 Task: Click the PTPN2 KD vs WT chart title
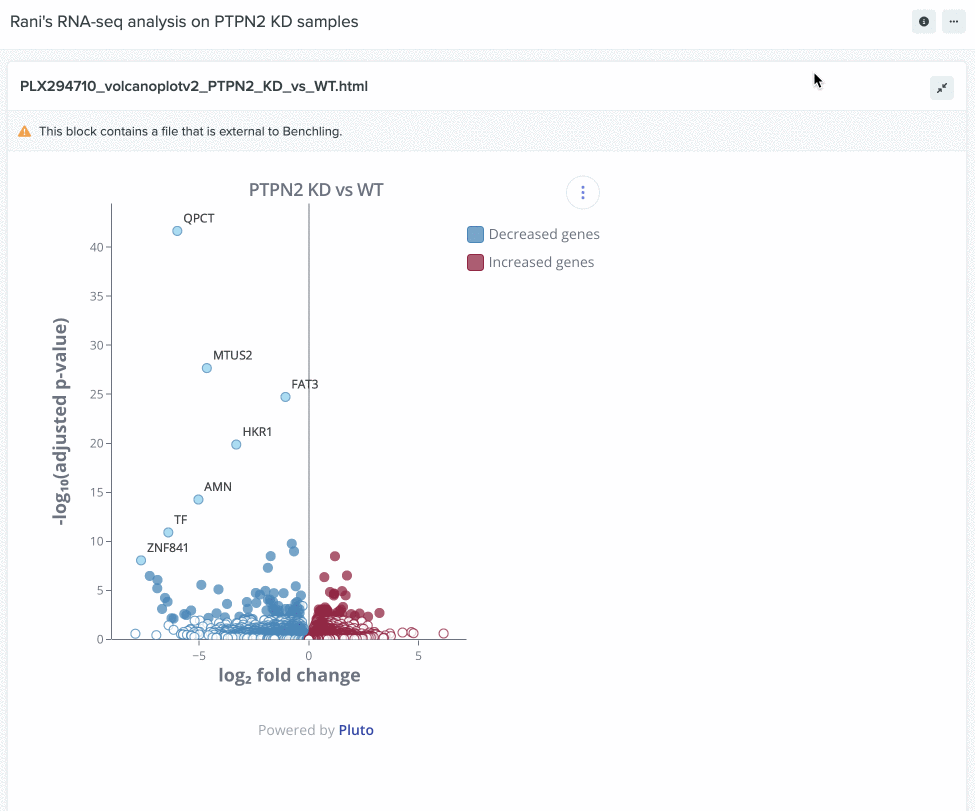click(x=316, y=190)
